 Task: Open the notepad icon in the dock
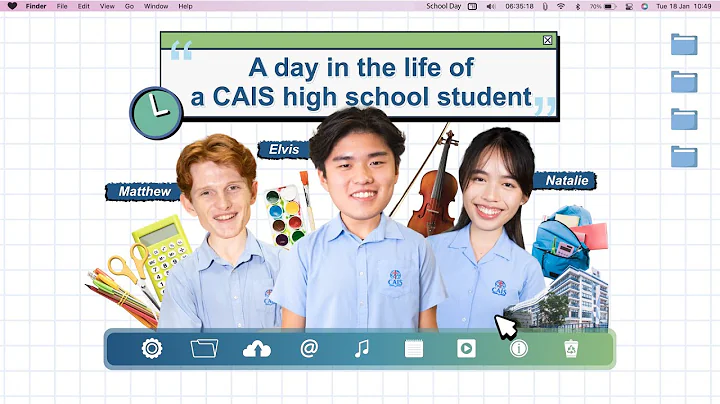414,349
